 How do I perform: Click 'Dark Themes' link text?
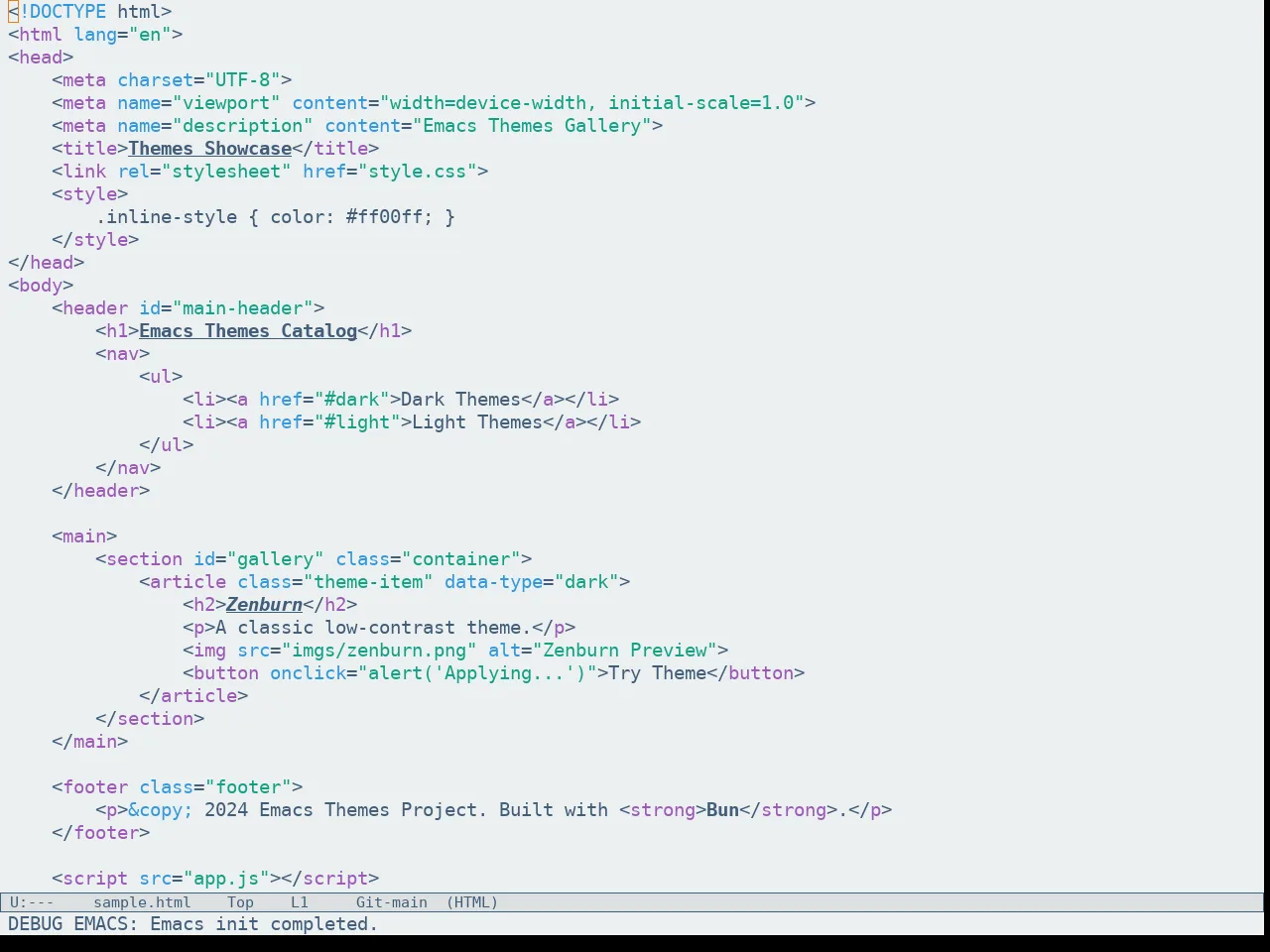[x=460, y=400]
